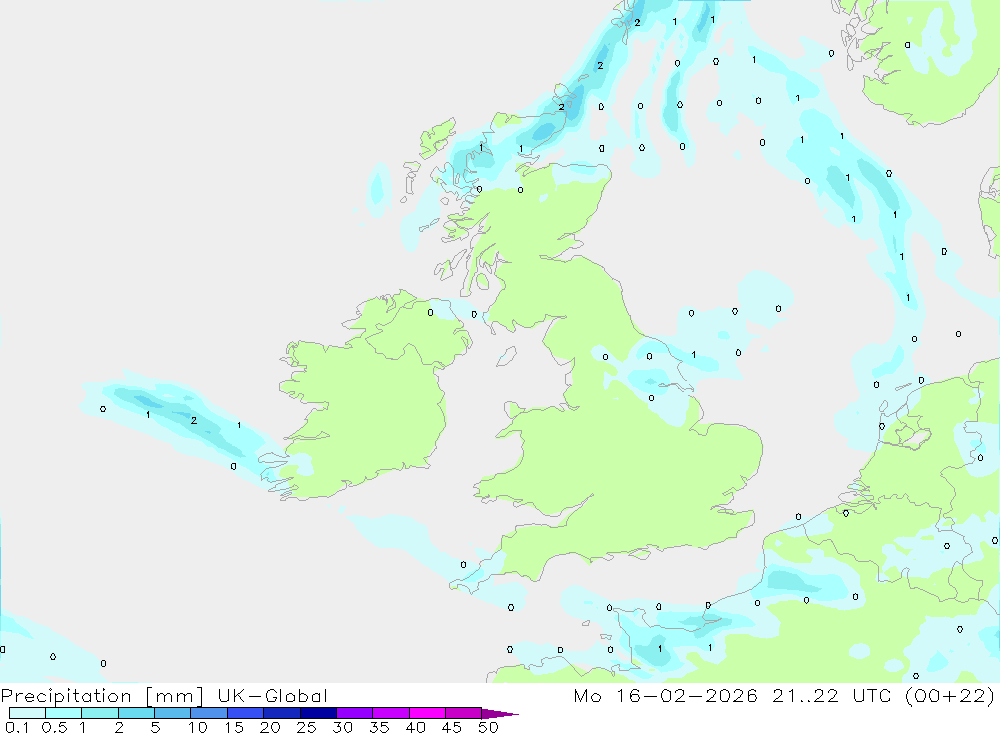Click the '10' legend scale label
This screenshot has height=733, width=1000.
198,727
